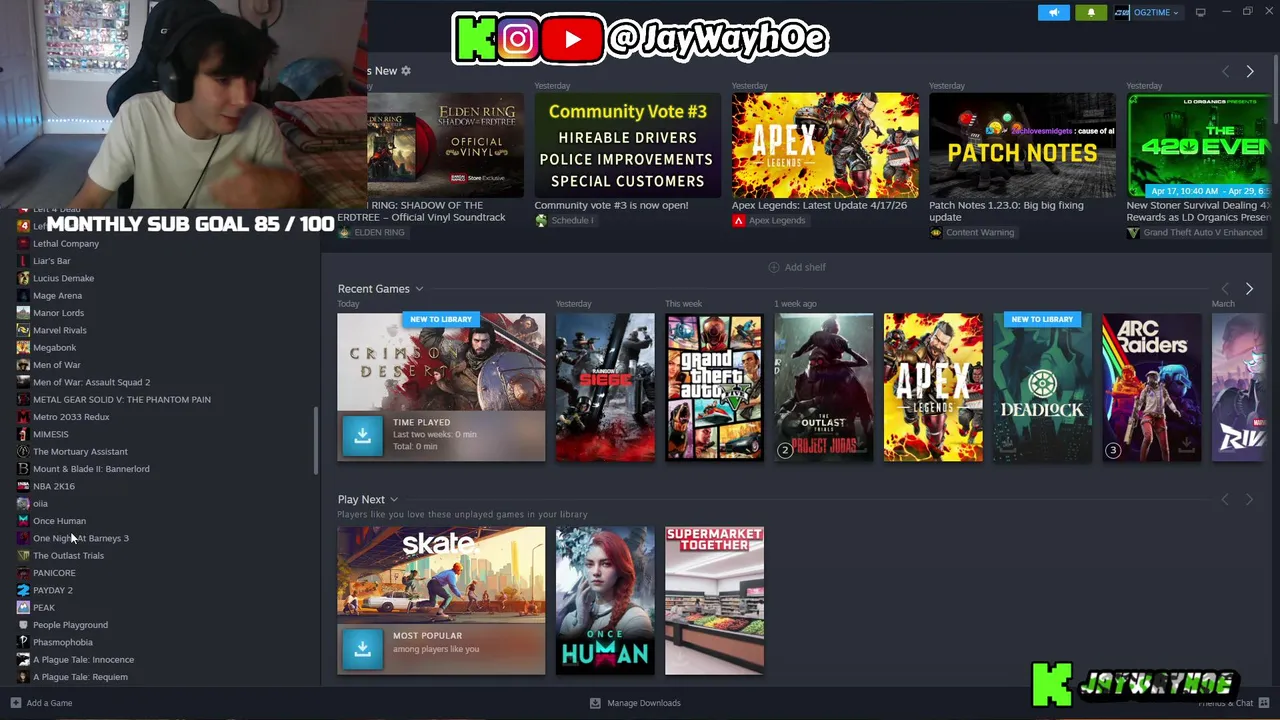This screenshot has height=720, width=1280.
Task: Click the skate. download icon
Action: 362,649
